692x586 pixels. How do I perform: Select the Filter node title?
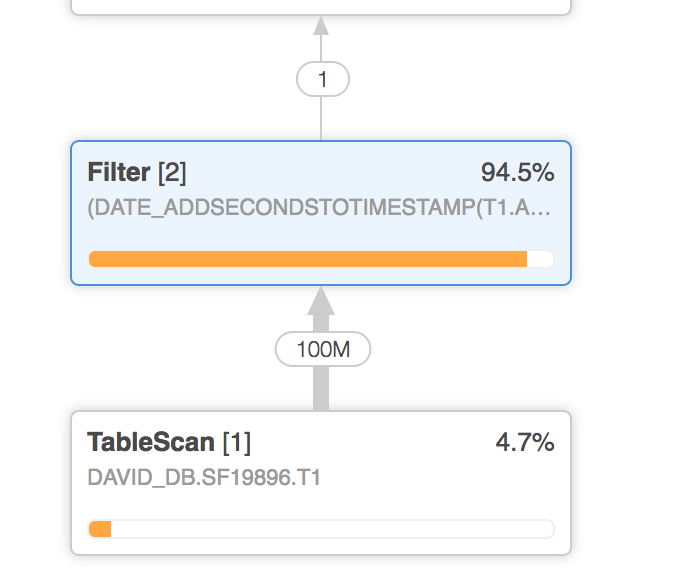tap(120, 173)
